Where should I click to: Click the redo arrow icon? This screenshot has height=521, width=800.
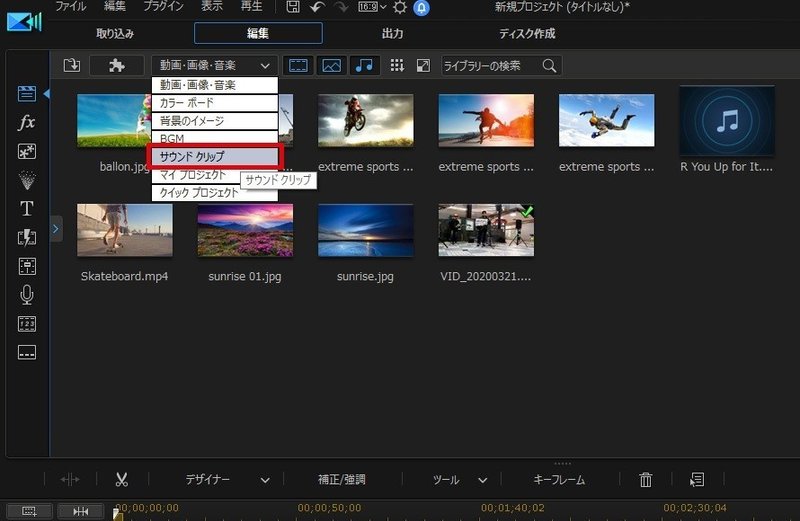pyautogui.click(x=341, y=7)
